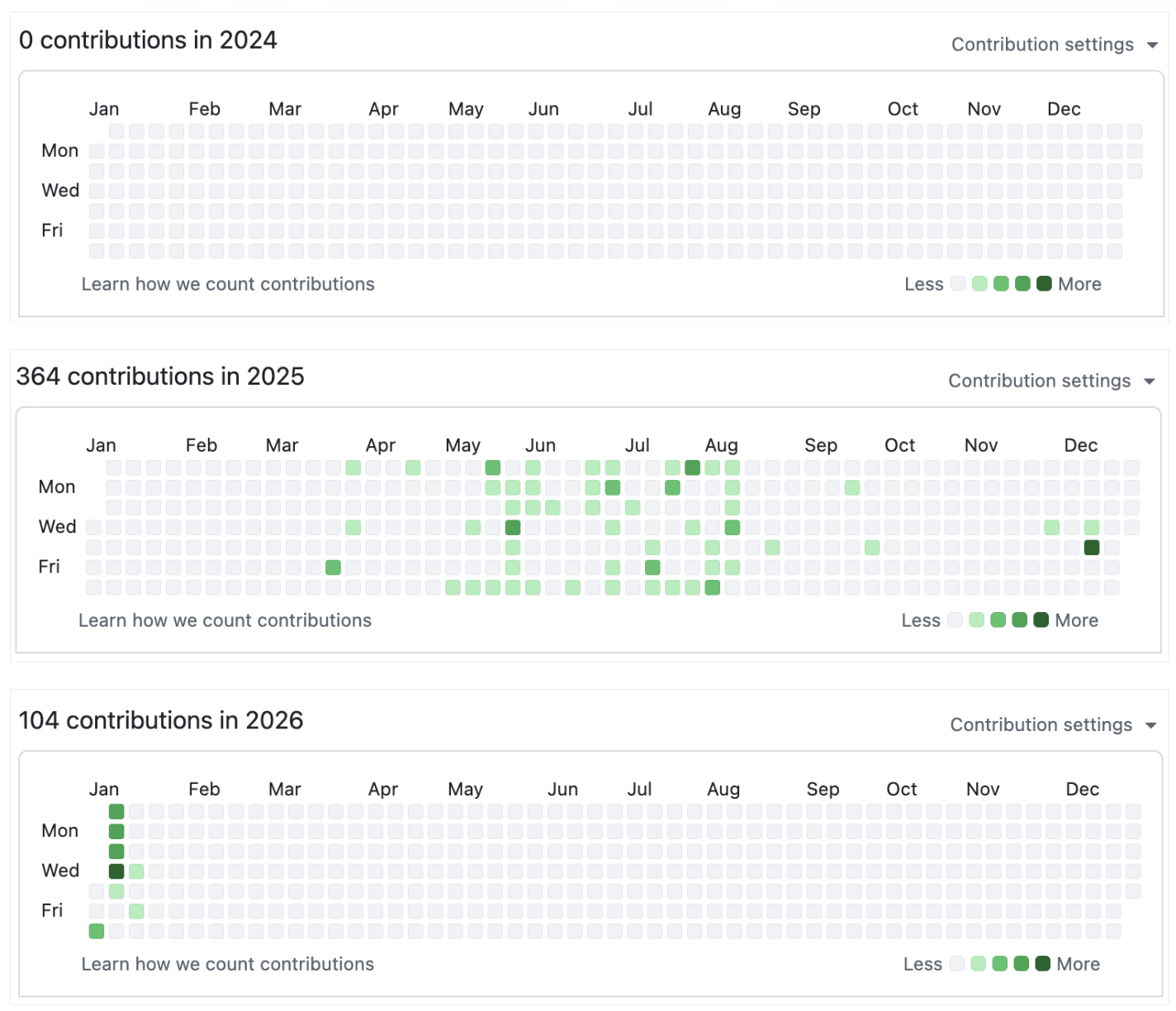
Task: Click the dark green Sunday cell in August 2025
Action: [692, 468]
